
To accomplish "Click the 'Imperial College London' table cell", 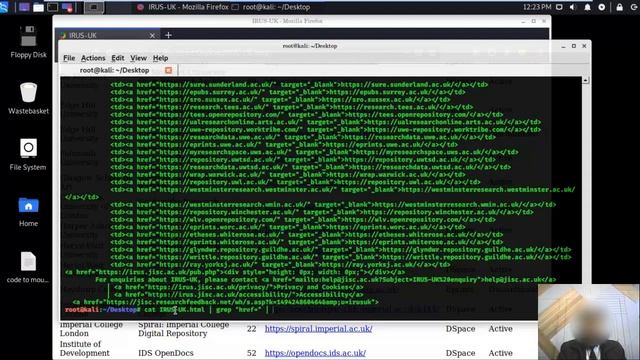I will [91, 329].
